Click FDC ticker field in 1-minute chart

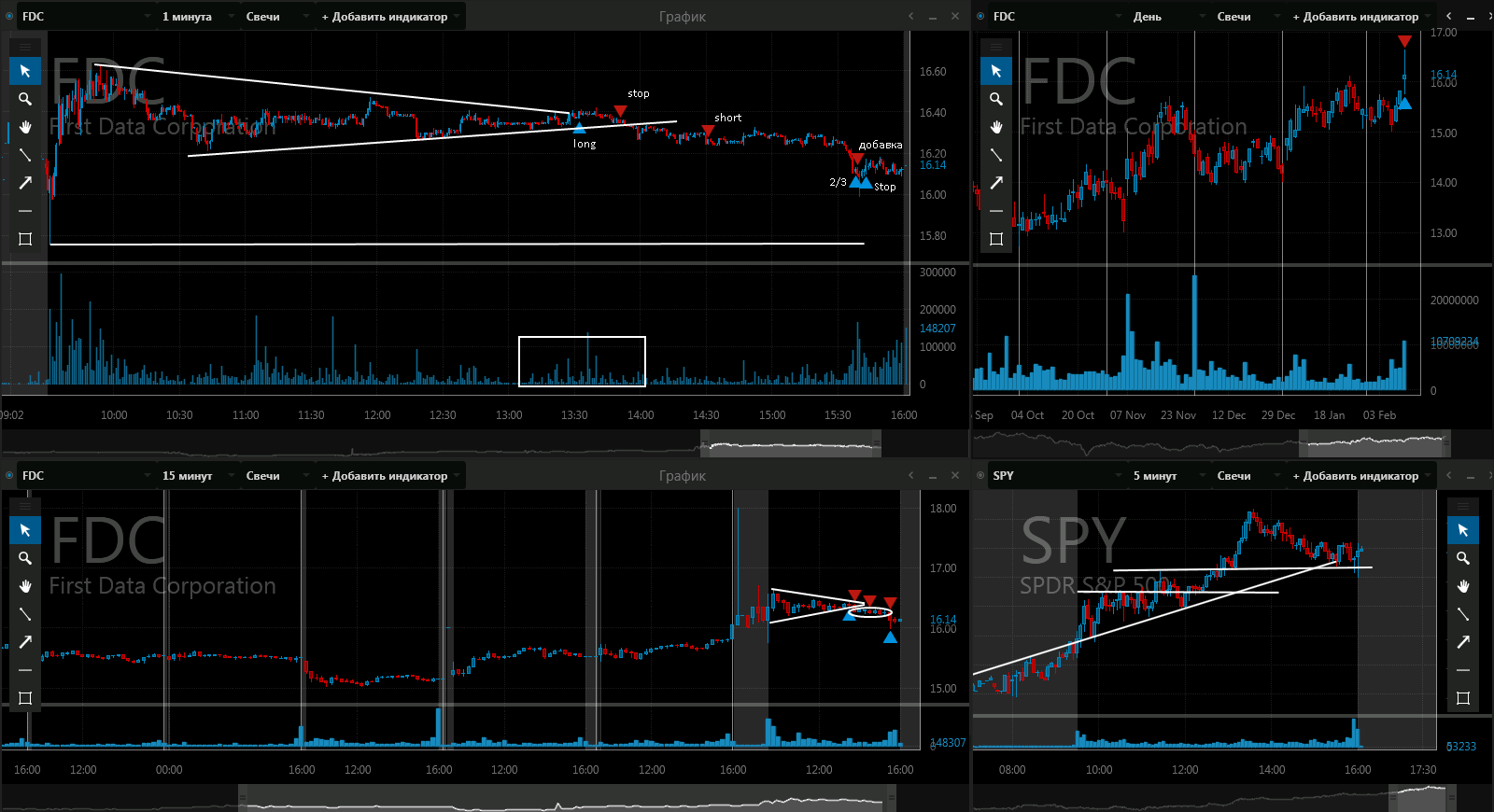click(x=86, y=17)
